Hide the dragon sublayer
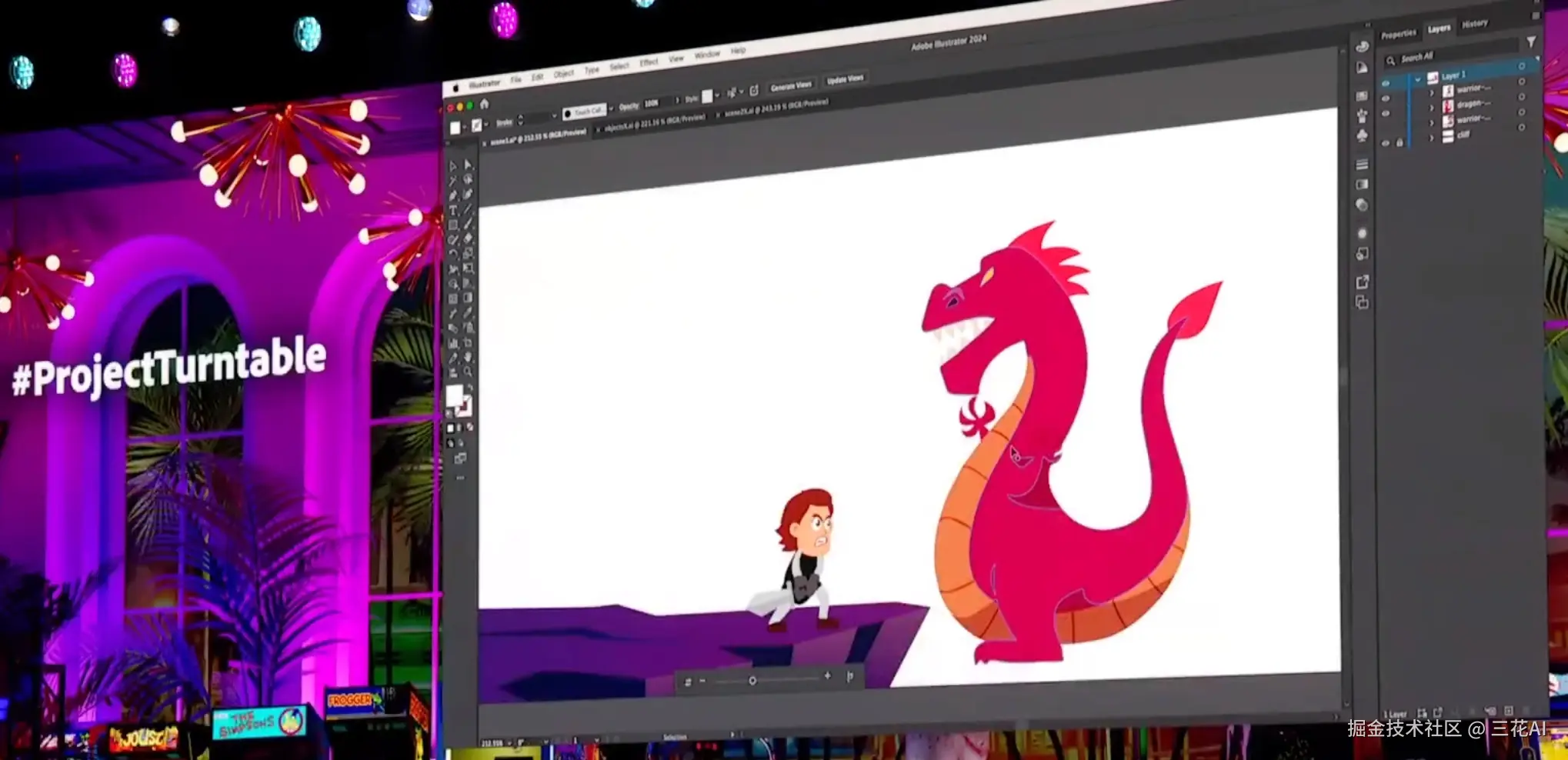This screenshot has width=1568, height=760. point(1386,114)
